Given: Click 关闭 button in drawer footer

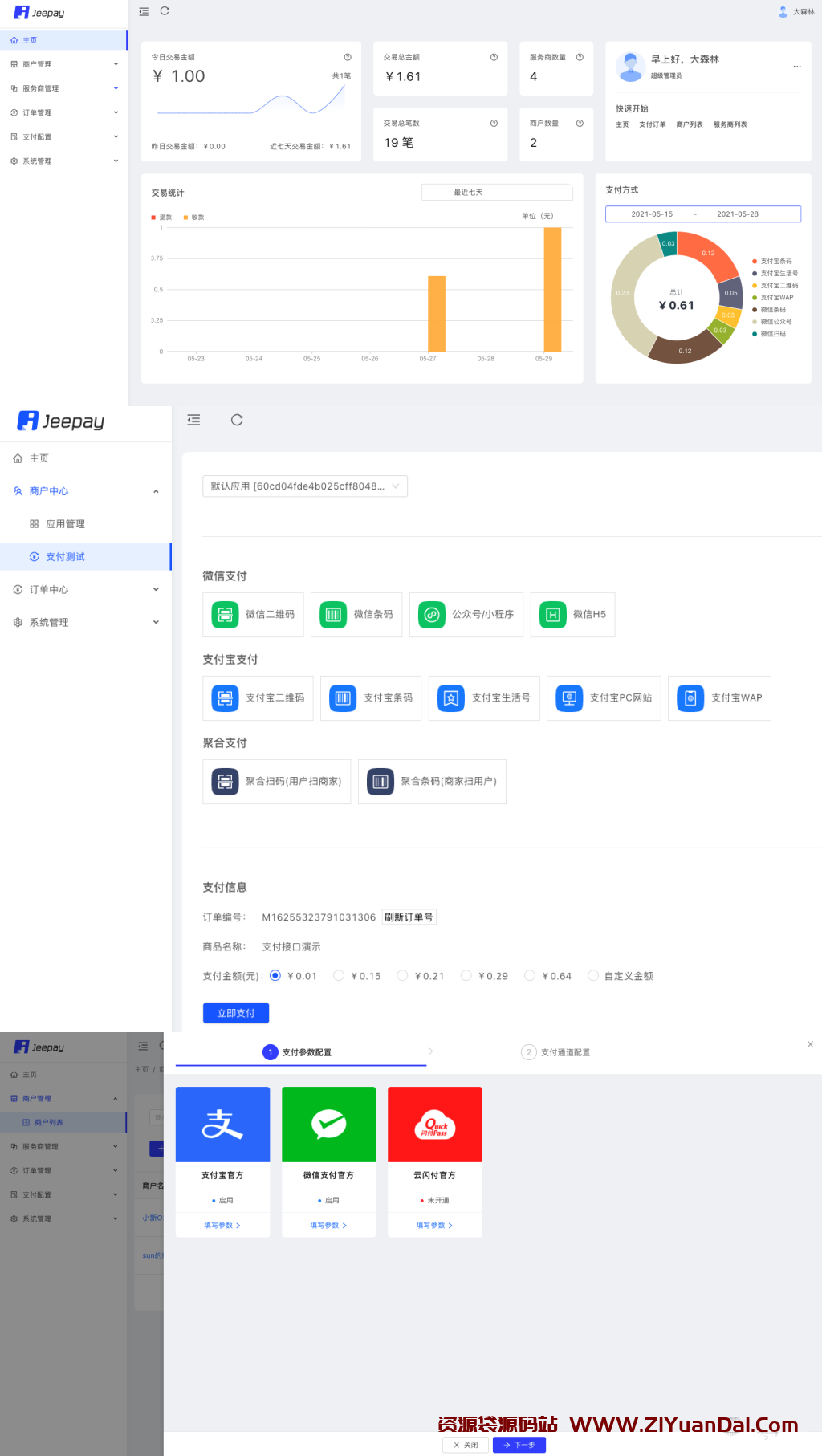Looking at the screenshot, I should (x=466, y=1445).
